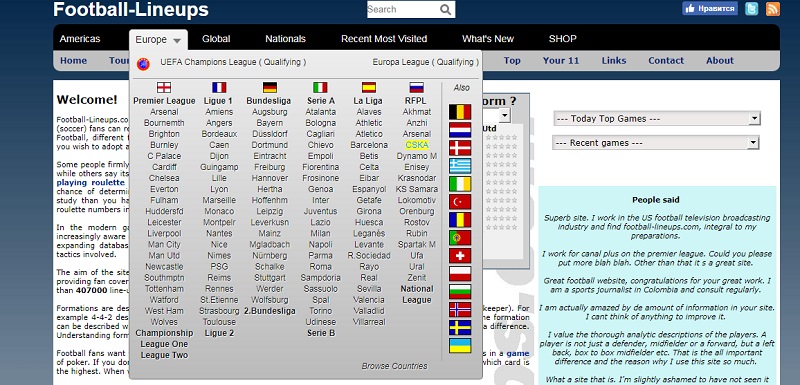Open the Sweden flag league
Image resolution: width=800 pixels, height=385 pixels.
pyautogui.click(x=460, y=327)
